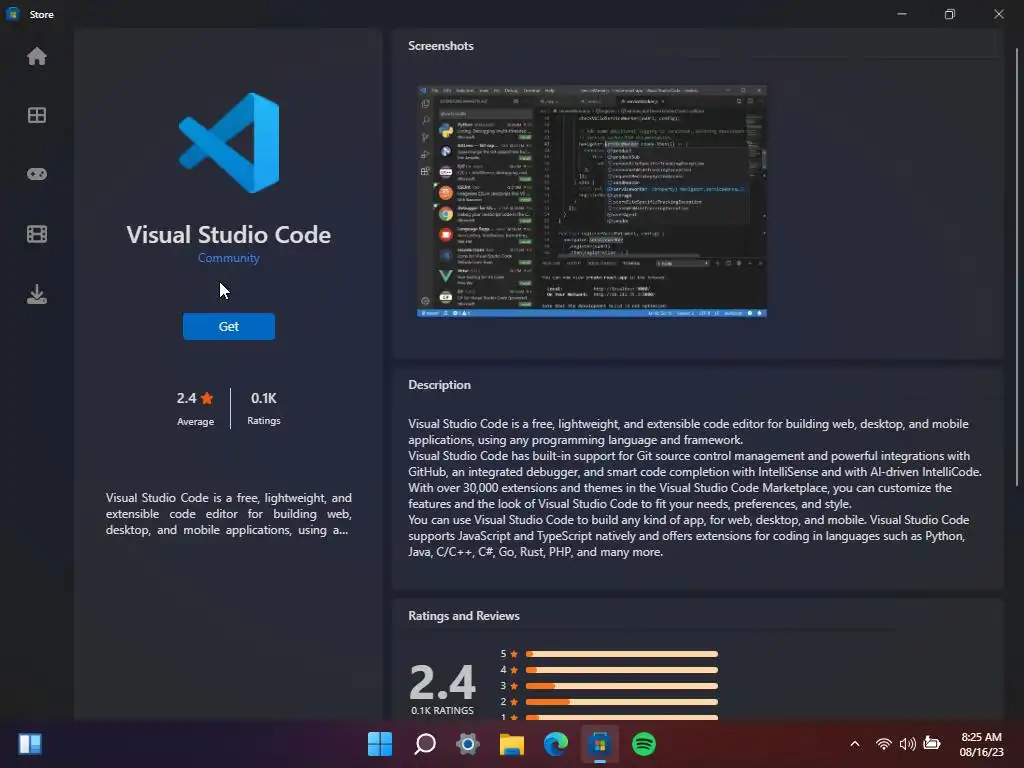Show hidden system tray icons
1024x768 pixels.
(855, 744)
